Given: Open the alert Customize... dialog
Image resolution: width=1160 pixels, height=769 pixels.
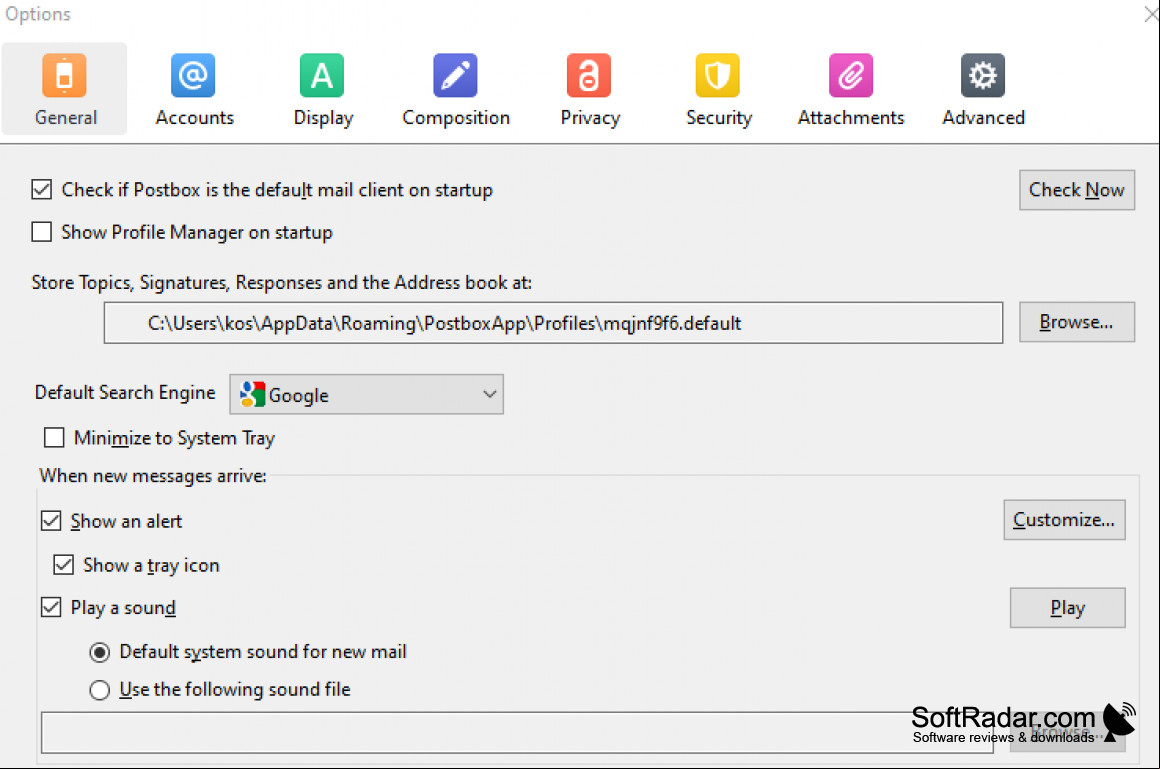Looking at the screenshot, I should 1064,520.
